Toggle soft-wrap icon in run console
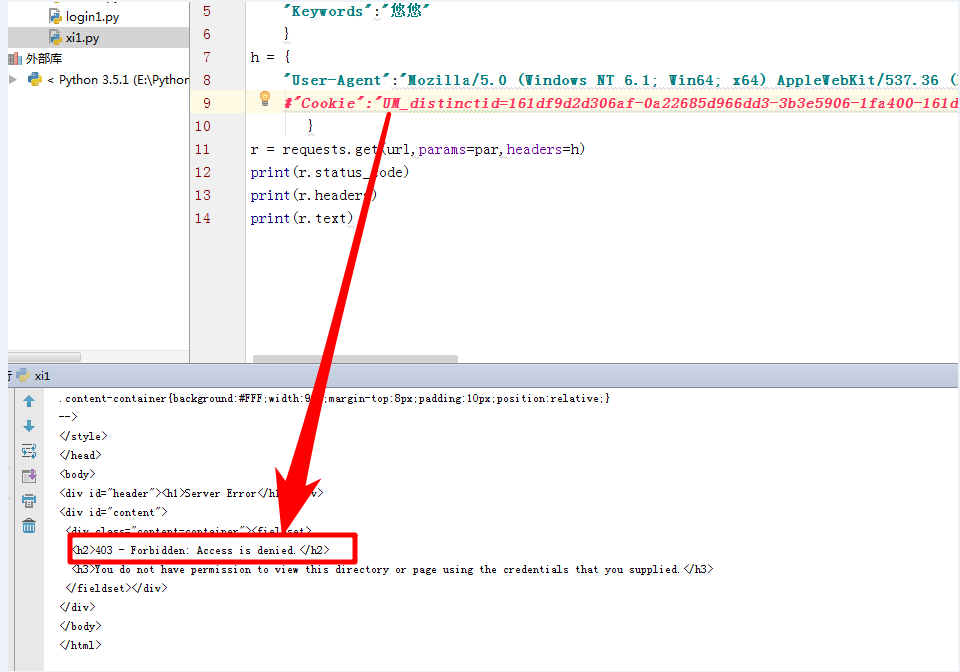Screen dimensions: 960x672 29,451
